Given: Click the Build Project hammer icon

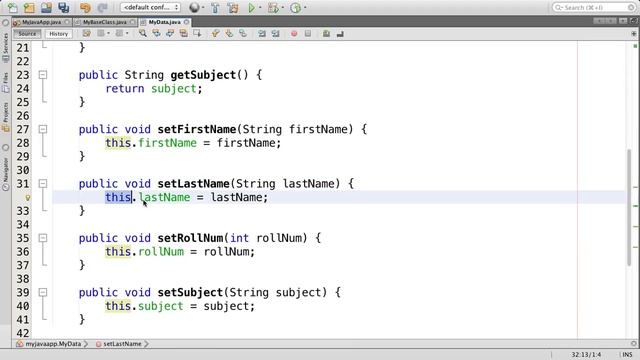Looking at the screenshot, I should point(215,7).
